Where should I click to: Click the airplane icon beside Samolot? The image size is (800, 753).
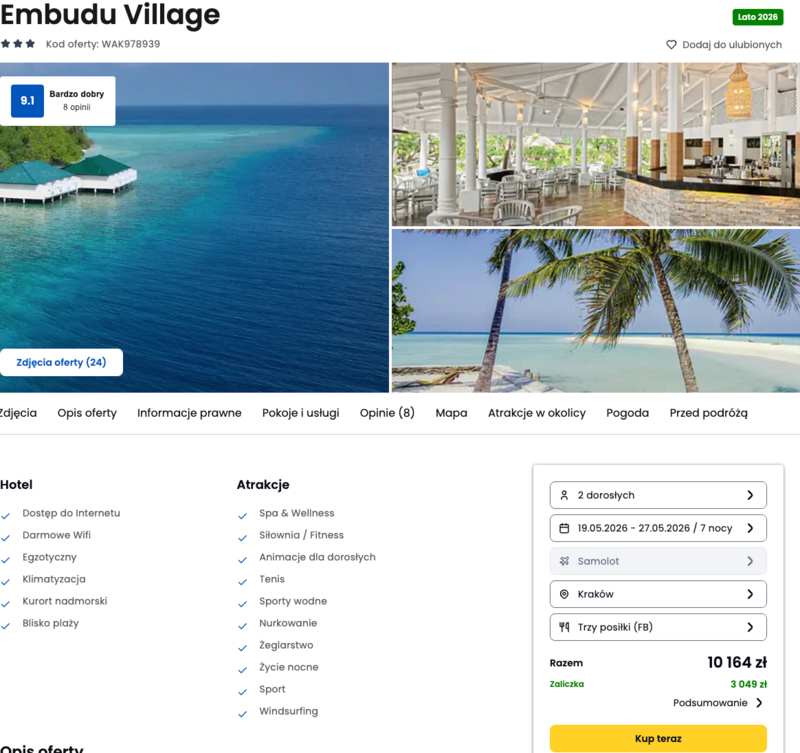click(x=564, y=561)
